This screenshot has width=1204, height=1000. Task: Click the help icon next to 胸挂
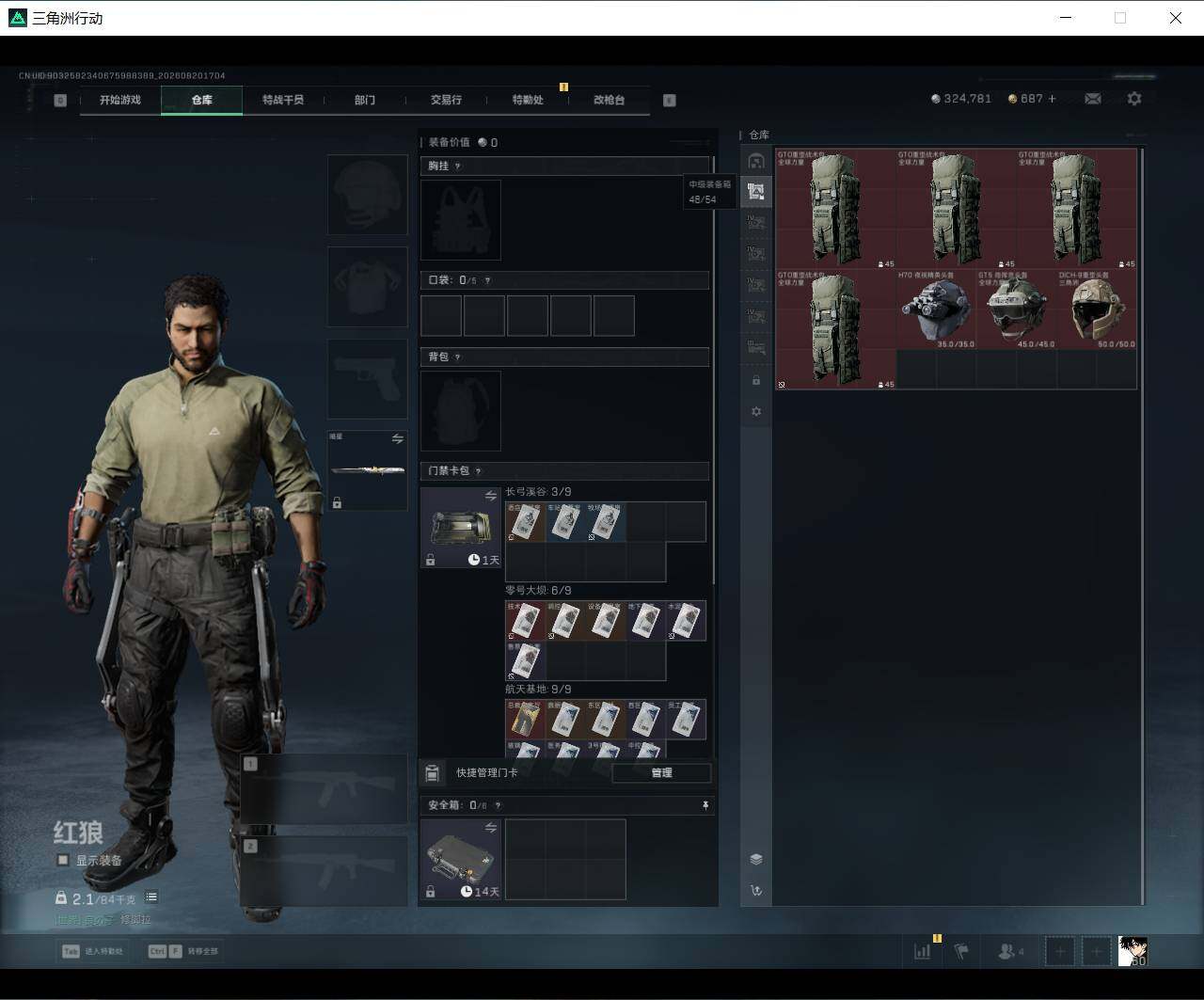click(458, 167)
